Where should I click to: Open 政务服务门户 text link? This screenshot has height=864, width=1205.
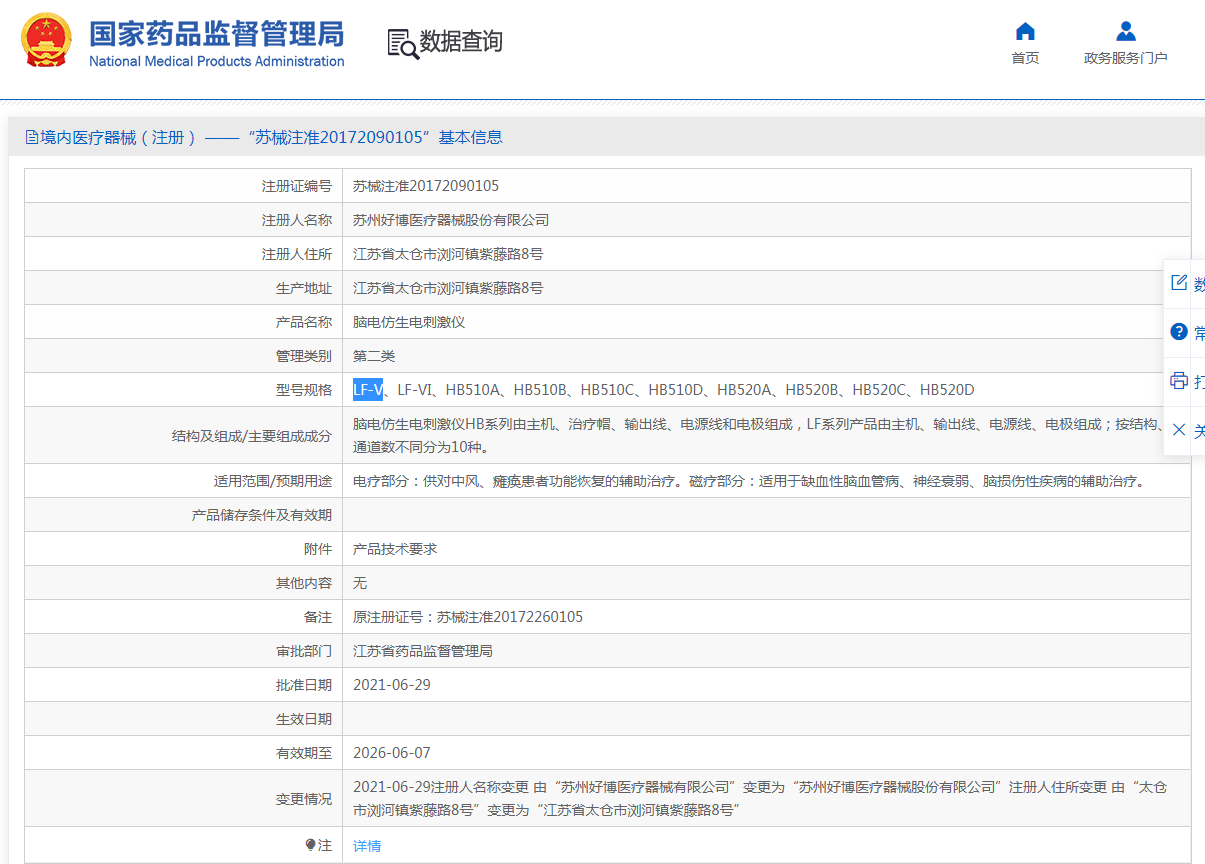(x=1126, y=58)
